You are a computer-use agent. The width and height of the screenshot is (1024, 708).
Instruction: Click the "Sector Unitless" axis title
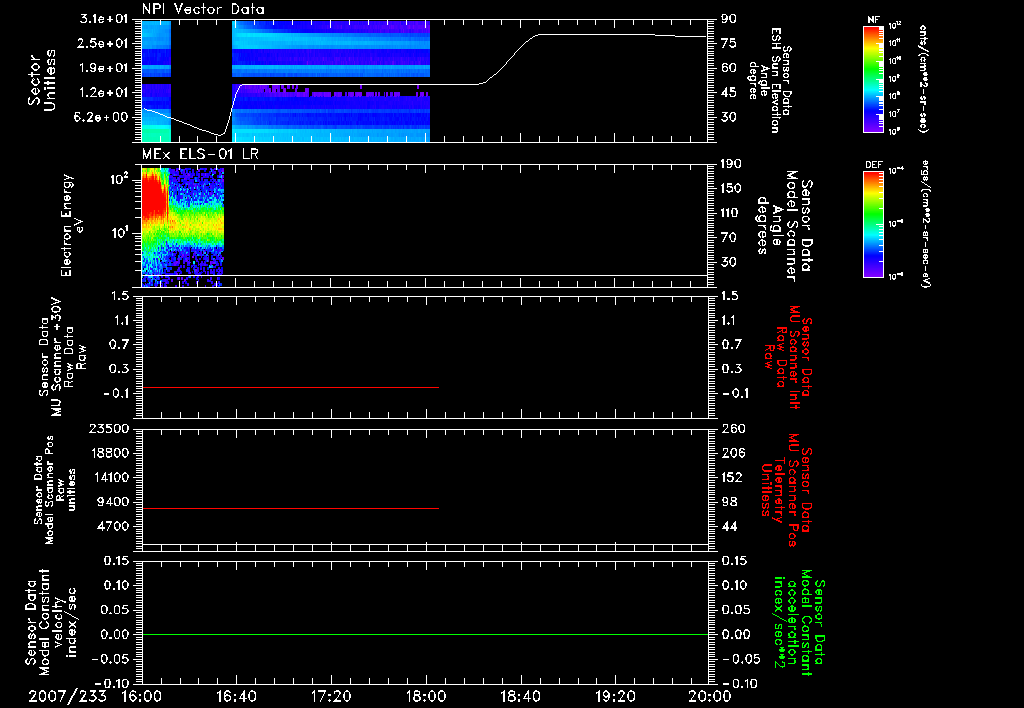pos(42,80)
